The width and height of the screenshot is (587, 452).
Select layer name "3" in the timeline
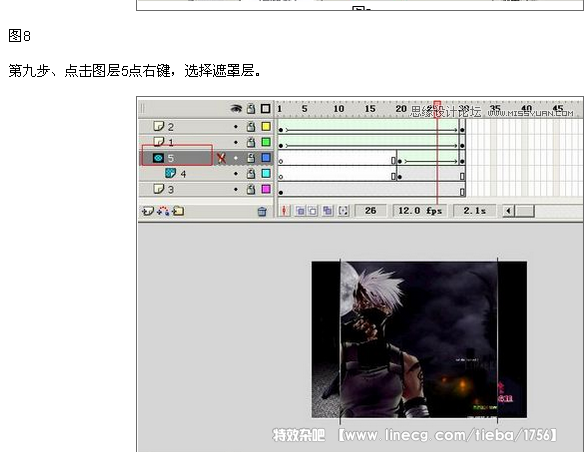coord(171,190)
